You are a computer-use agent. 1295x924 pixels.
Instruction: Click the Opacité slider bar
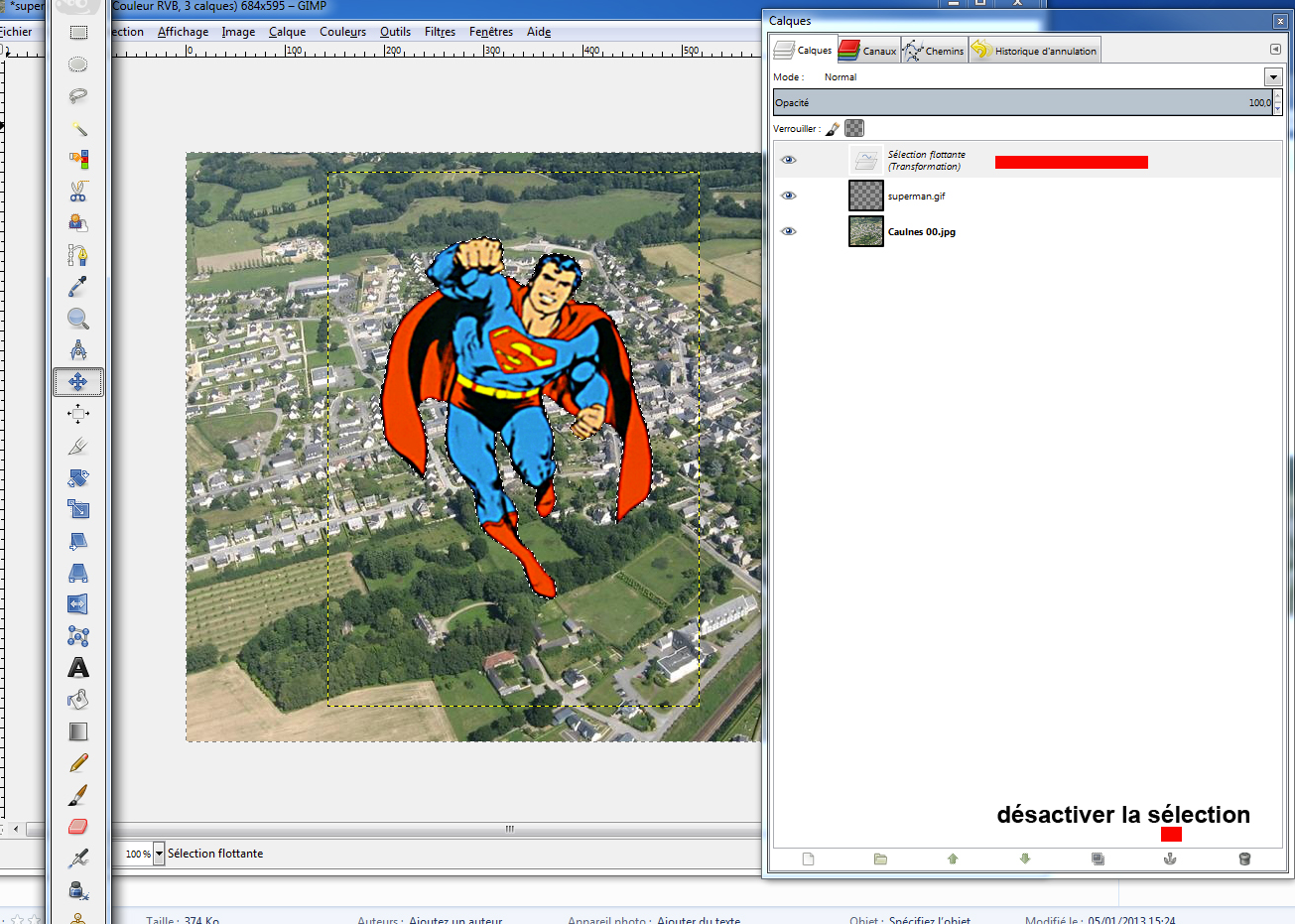click(x=1022, y=102)
